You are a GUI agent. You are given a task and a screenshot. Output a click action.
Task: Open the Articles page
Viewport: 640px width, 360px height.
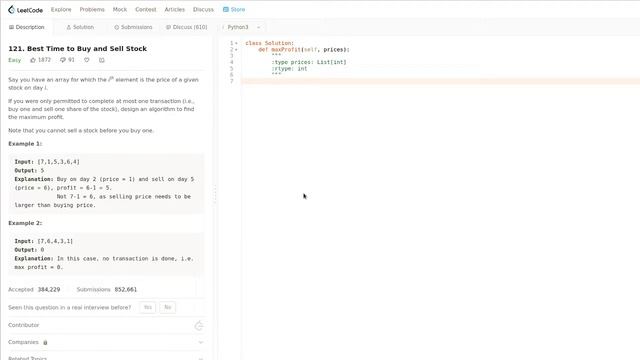point(175,9)
